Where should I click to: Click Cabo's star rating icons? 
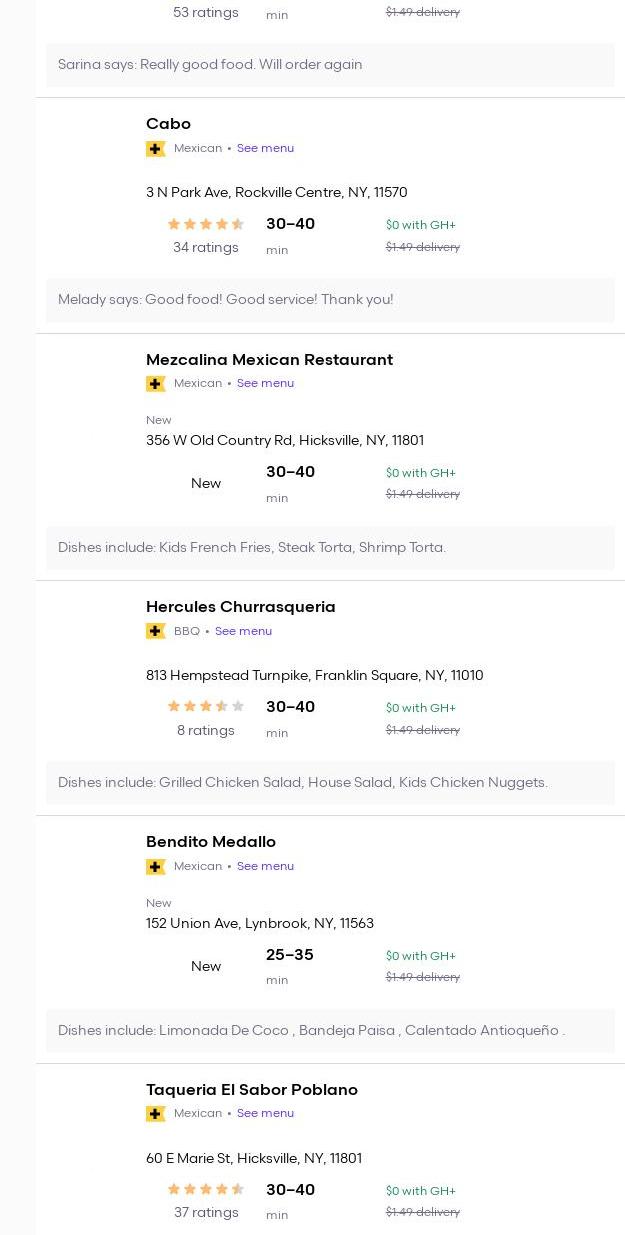coord(205,225)
